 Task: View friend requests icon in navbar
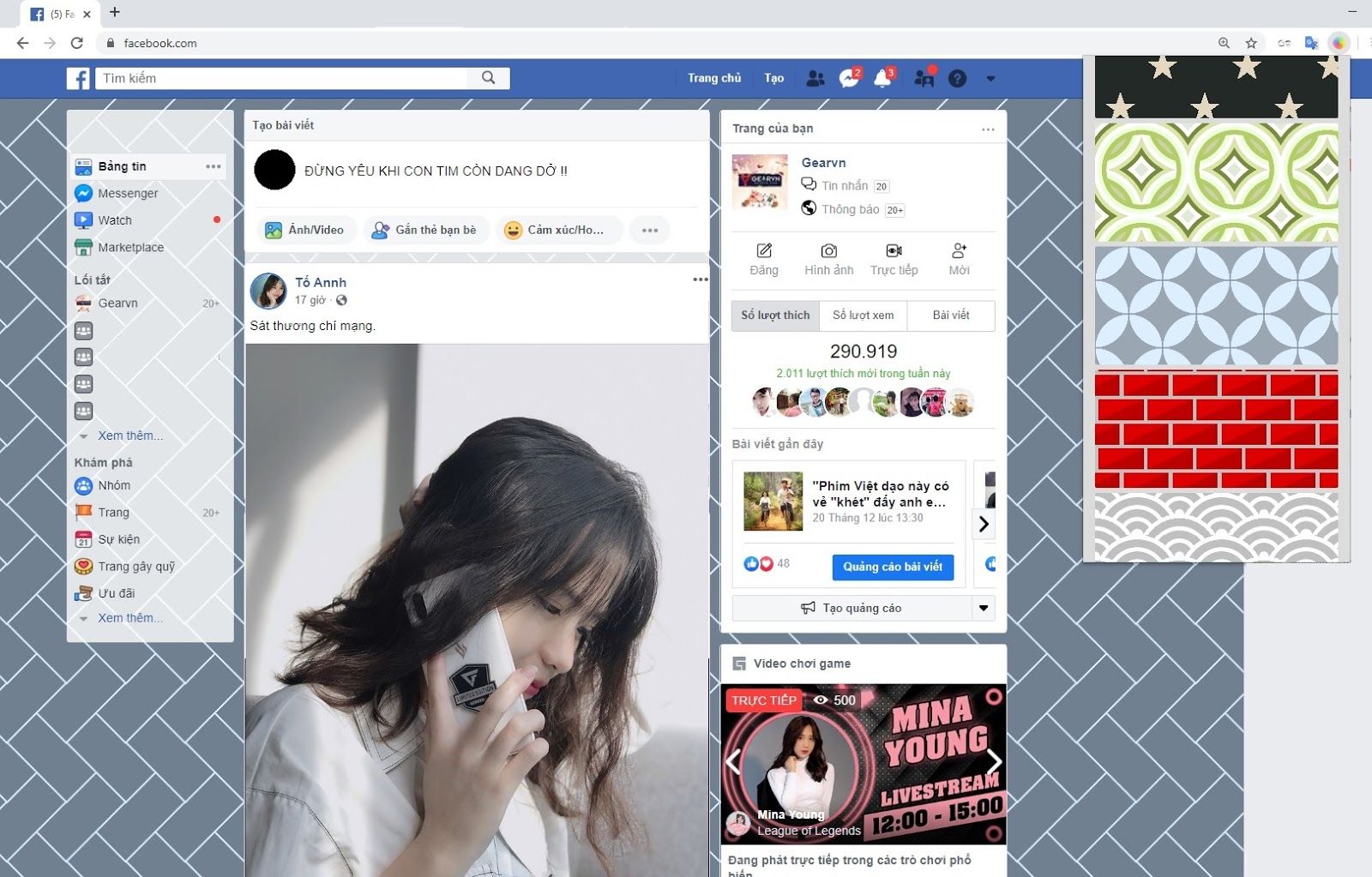pyautogui.click(x=815, y=77)
